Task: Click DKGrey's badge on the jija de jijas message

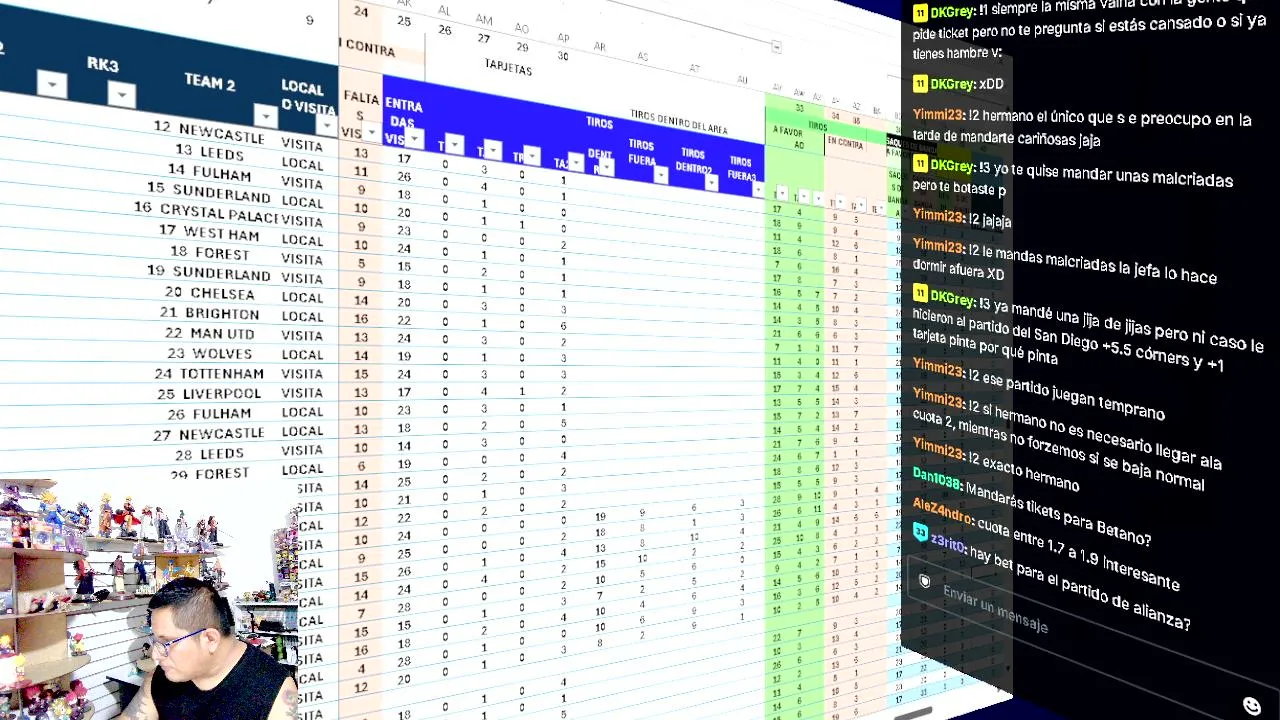Action: click(920, 293)
